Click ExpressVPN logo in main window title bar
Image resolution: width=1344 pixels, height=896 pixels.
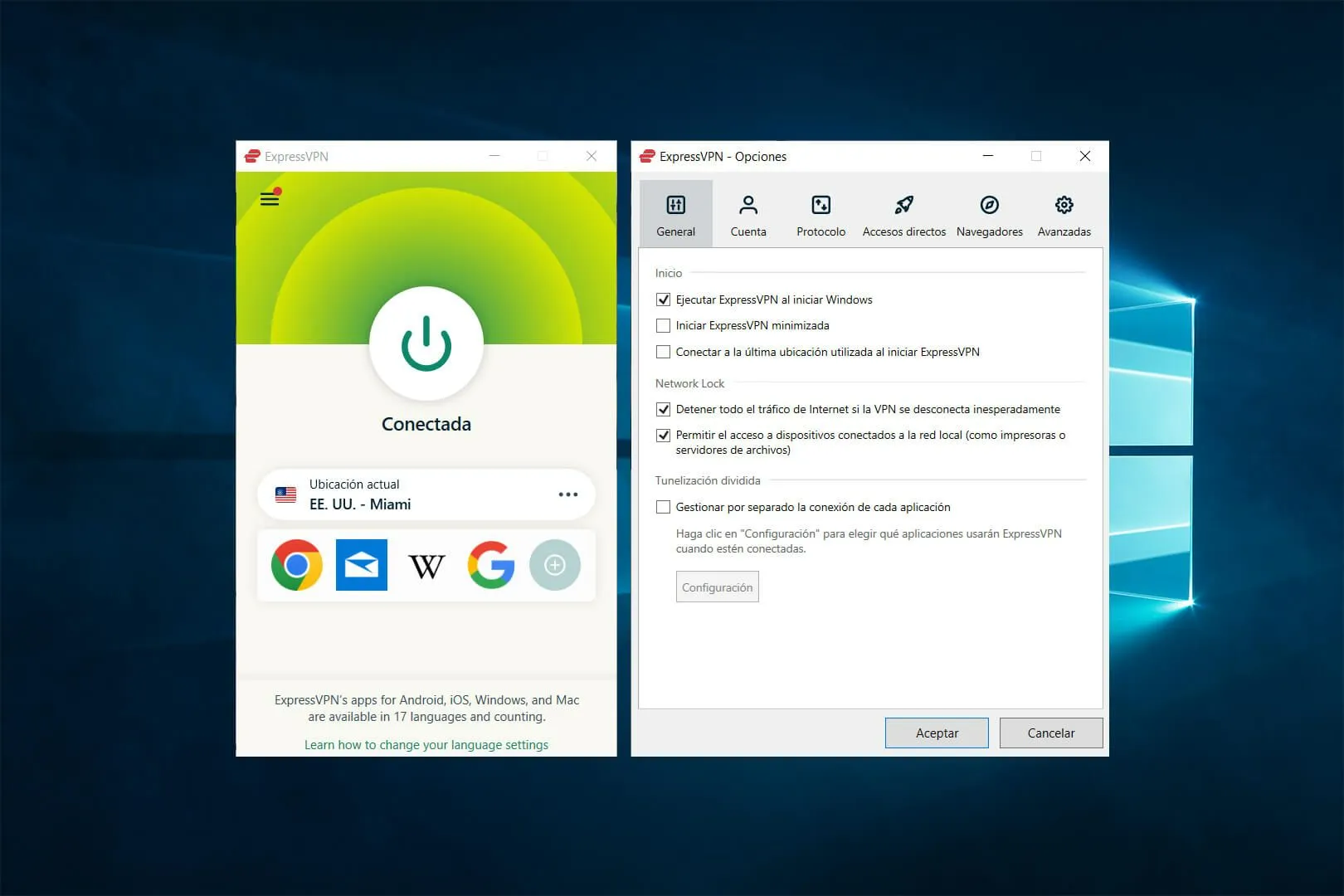click(252, 156)
